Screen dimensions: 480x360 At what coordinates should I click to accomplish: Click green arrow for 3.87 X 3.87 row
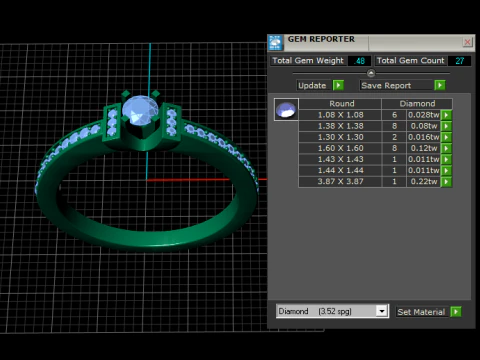click(446, 182)
